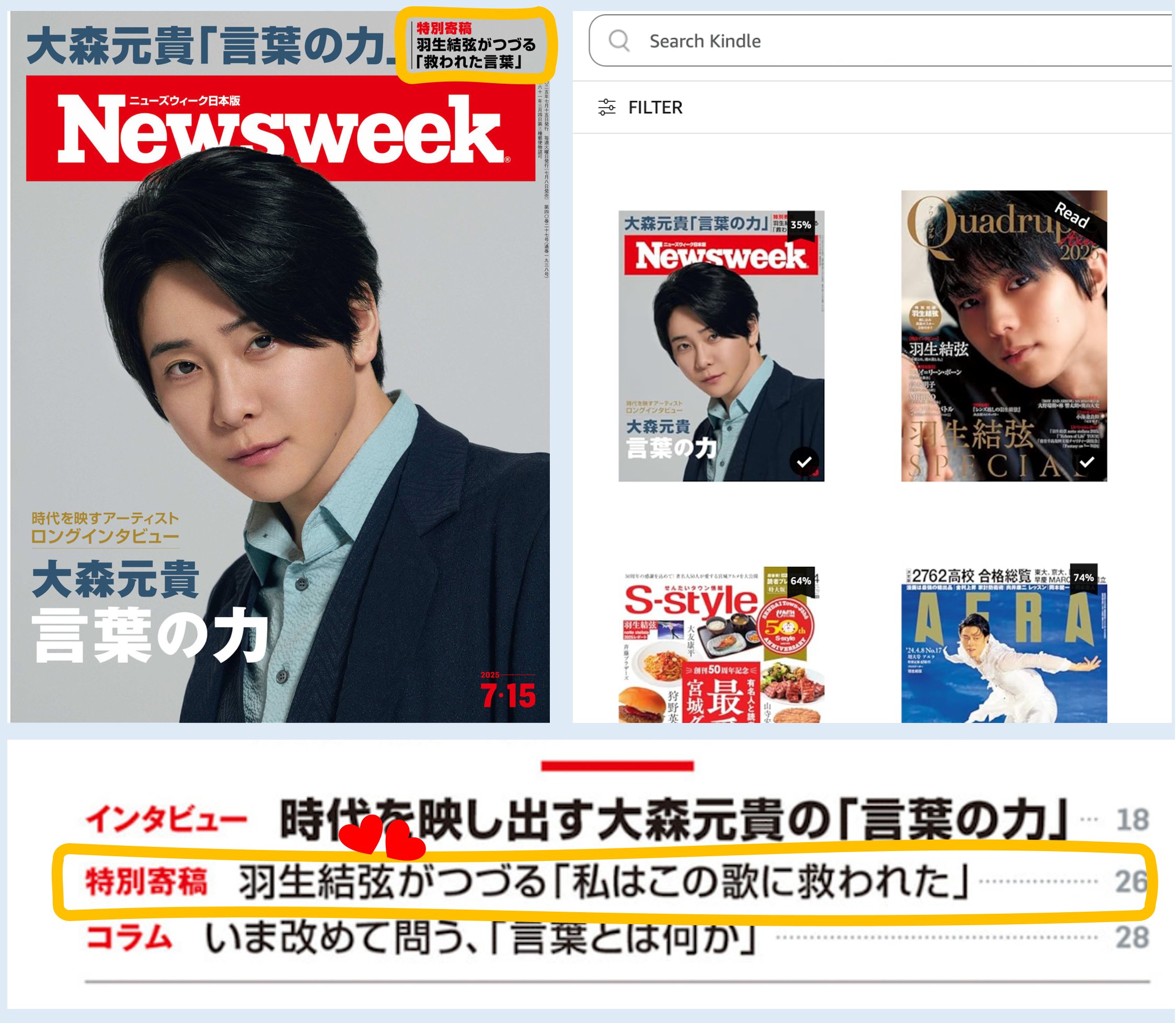Click the コラム label in contents

(x=129, y=937)
